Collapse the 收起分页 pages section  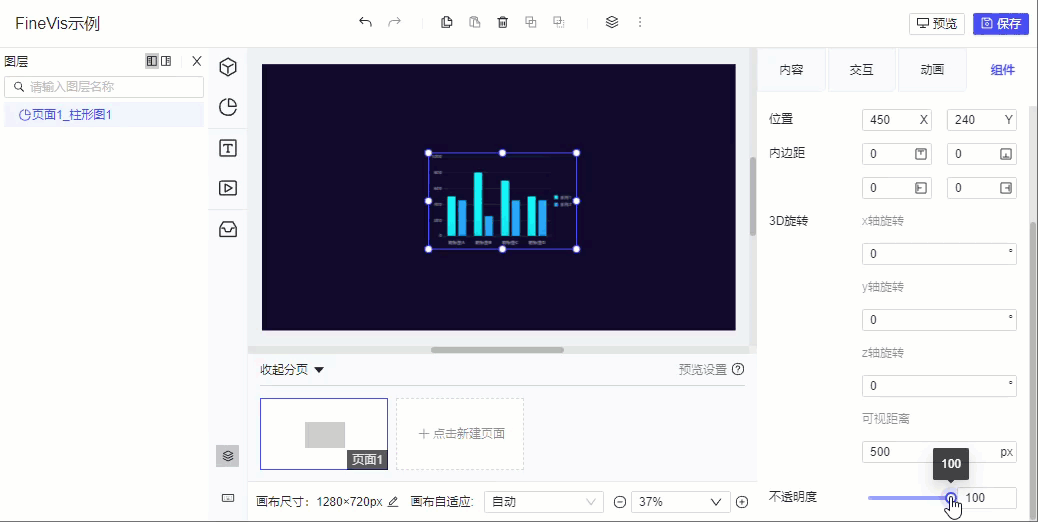click(x=292, y=370)
